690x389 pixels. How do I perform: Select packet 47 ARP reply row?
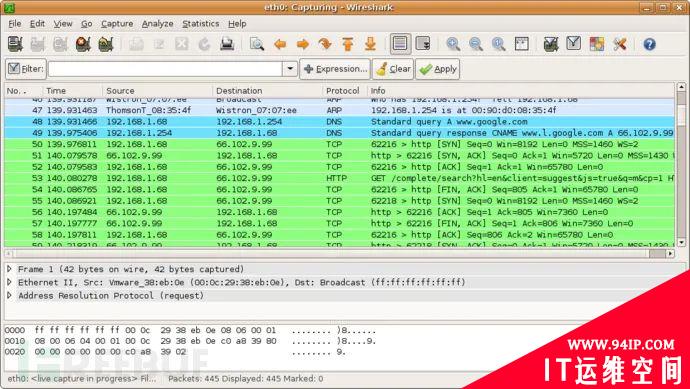pyautogui.click(x=339, y=110)
